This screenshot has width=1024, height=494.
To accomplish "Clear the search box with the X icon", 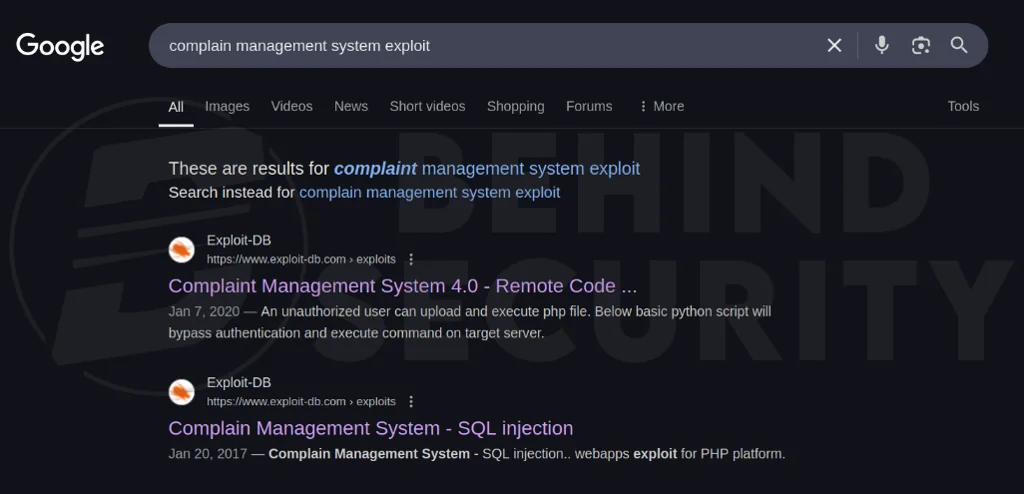I will [x=834, y=45].
